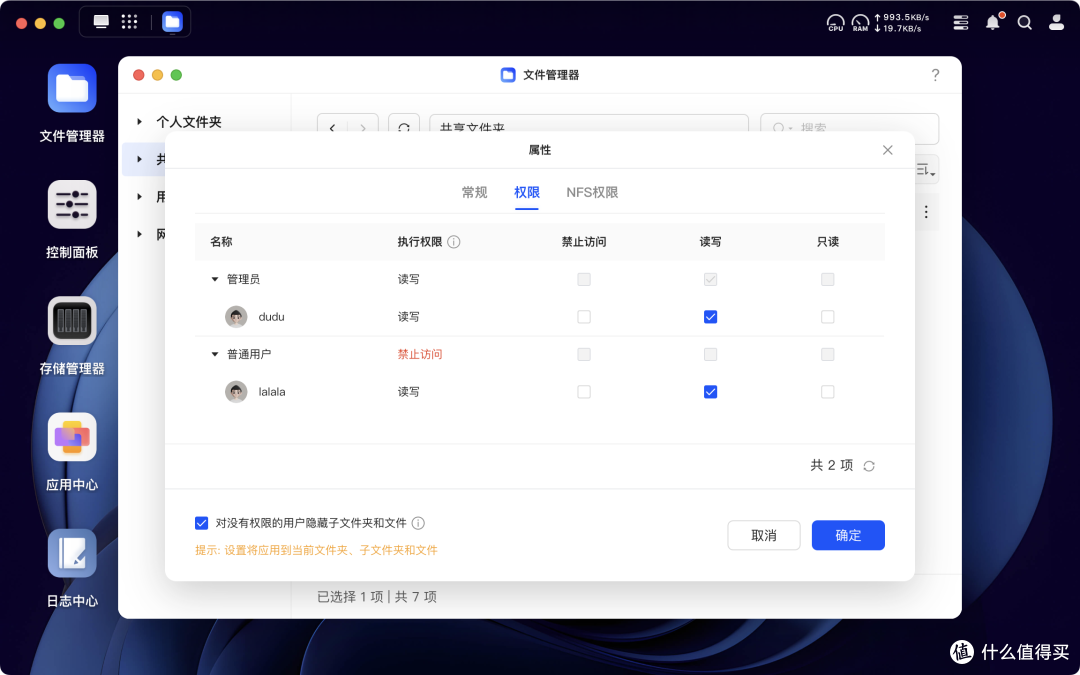Image resolution: width=1080 pixels, height=675 pixels.
Task: Toggle 只读 for 管理员 group
Action: tap(828, 280)
